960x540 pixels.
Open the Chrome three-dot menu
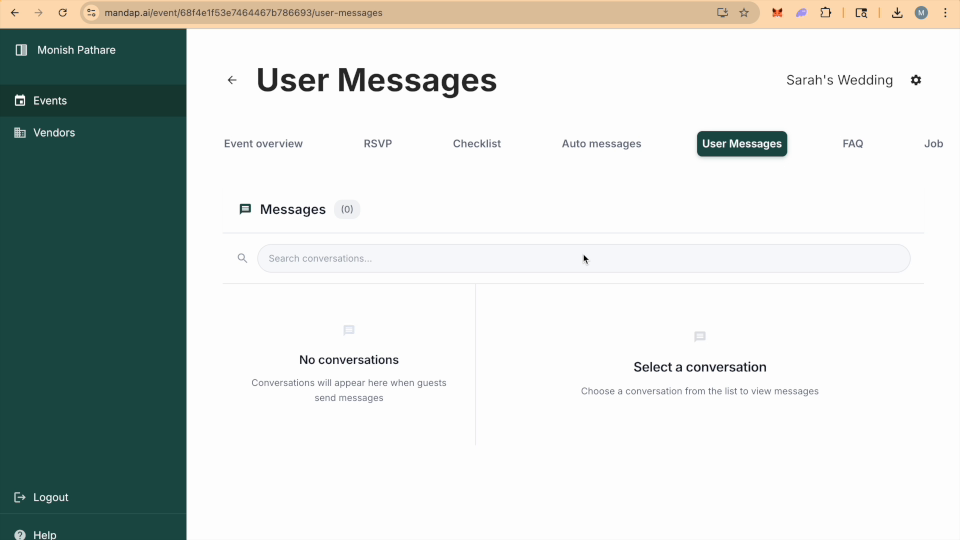945,12
